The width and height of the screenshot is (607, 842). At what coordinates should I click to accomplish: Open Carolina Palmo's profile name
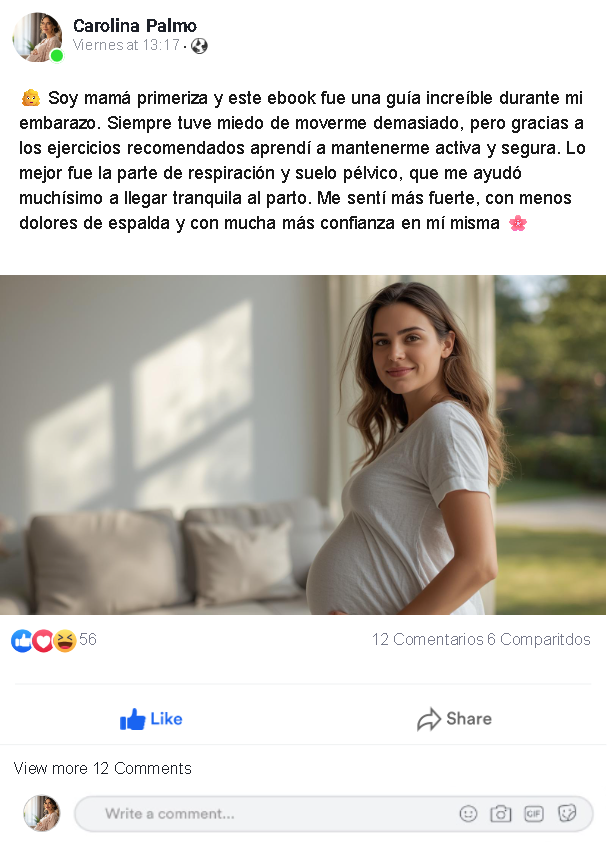135,25
